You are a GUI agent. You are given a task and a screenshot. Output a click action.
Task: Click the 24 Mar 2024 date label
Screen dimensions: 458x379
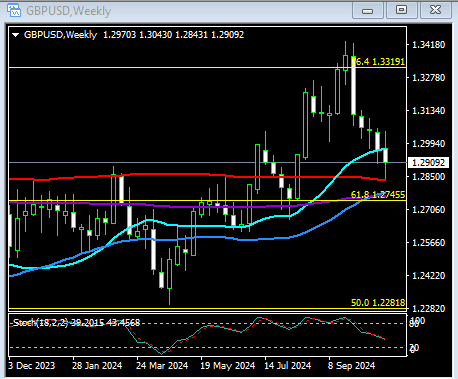click(x=162, y=366)
